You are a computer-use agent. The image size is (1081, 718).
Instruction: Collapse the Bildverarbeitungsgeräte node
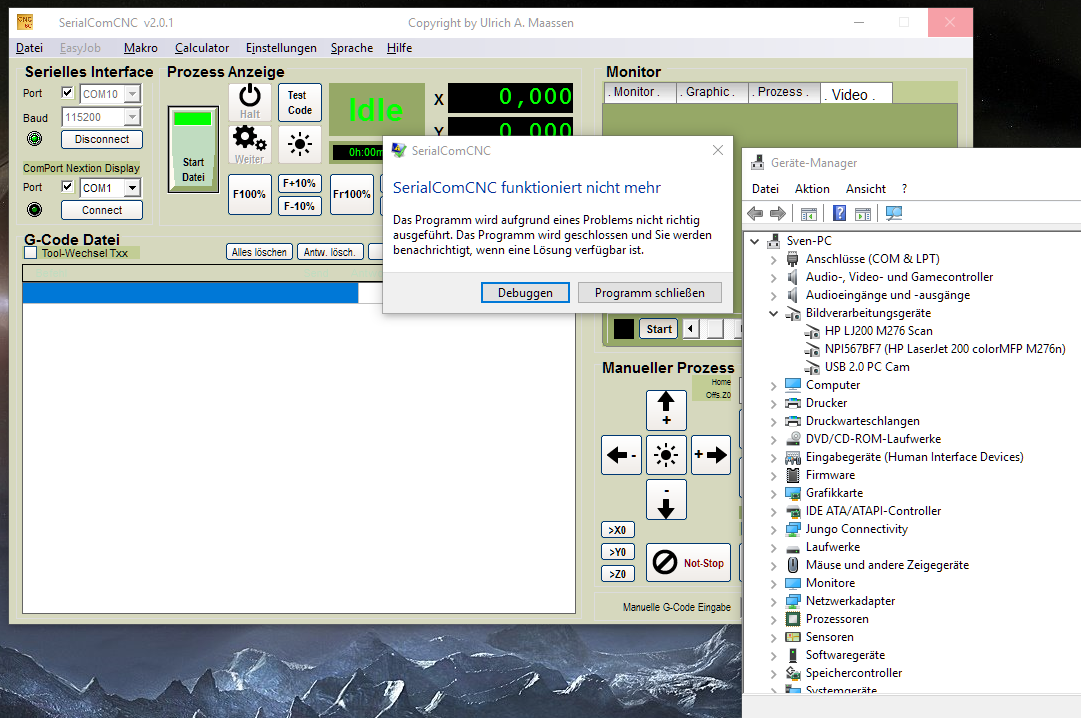774,313
